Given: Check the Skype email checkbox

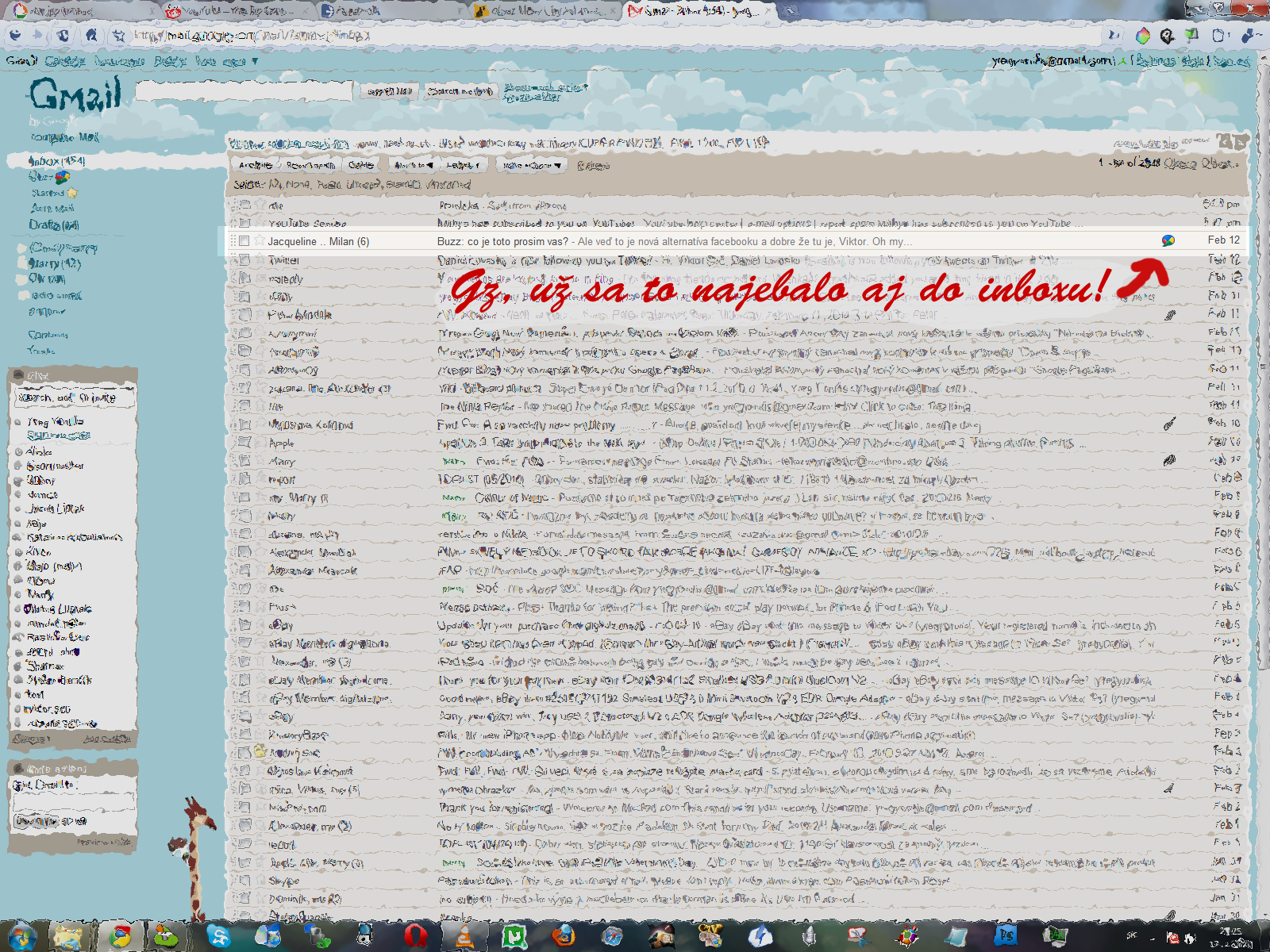Looking at the screenshot, I should tap(244, 881).
